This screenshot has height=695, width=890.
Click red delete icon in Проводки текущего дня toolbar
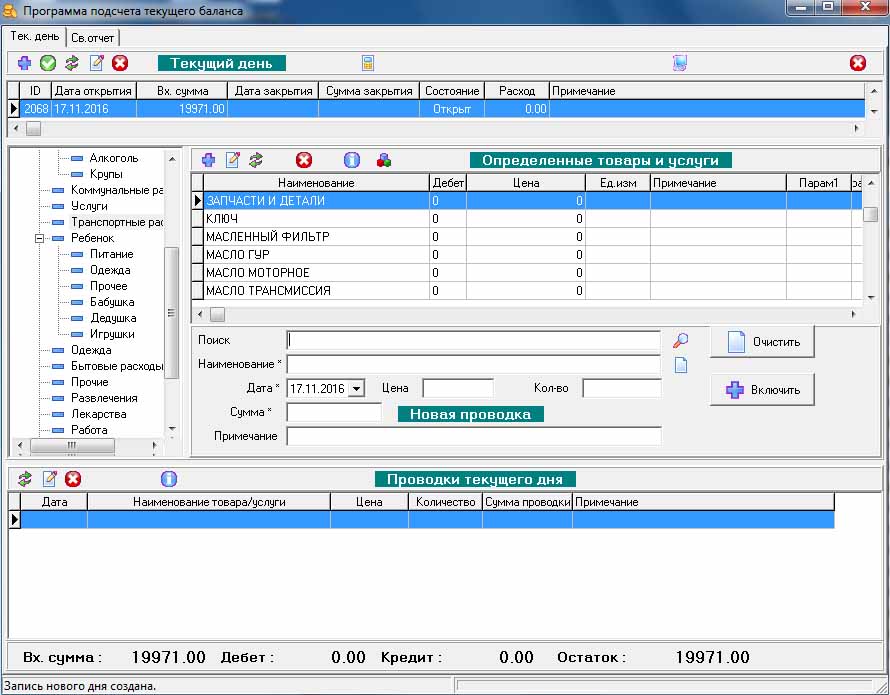pyautogui.click(x=73, y=479)
